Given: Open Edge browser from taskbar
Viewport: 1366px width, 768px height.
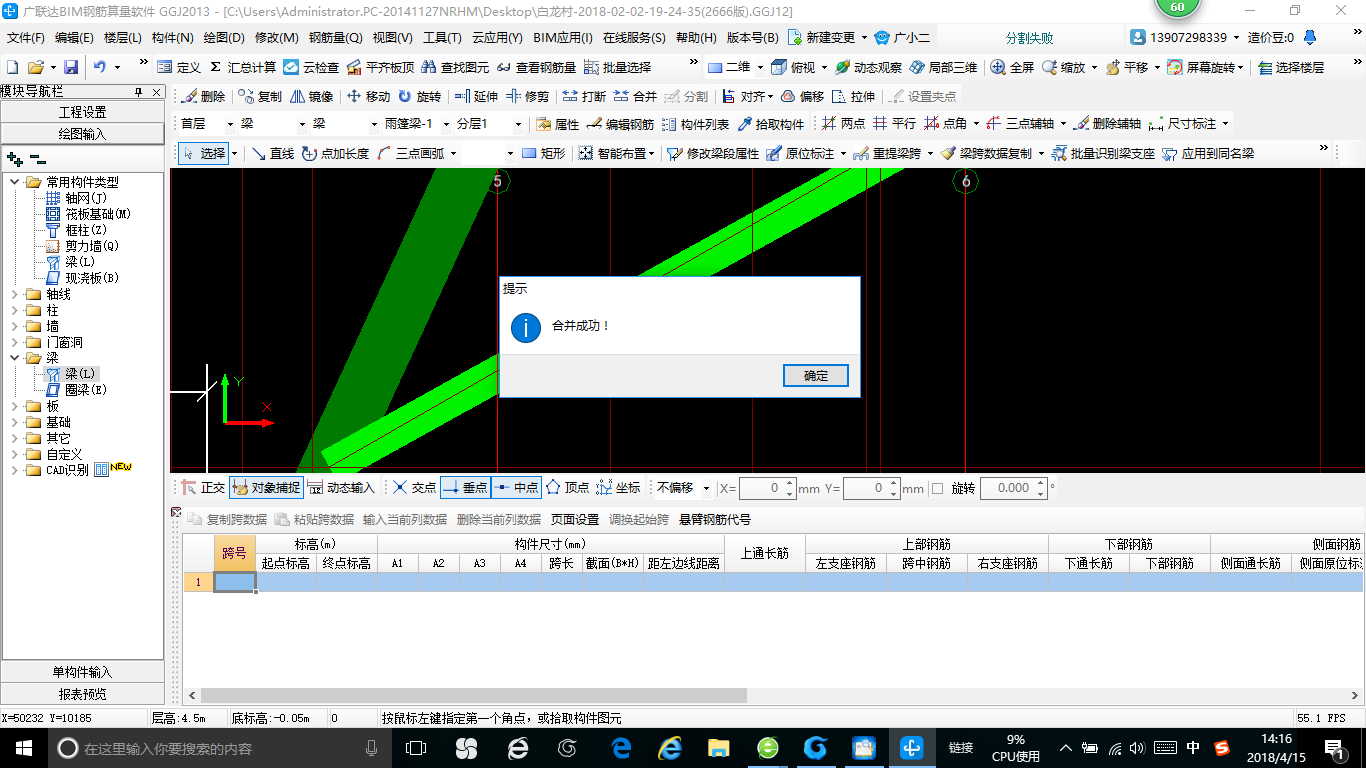Looking at the screenshot, I should (x=620, y=747).
